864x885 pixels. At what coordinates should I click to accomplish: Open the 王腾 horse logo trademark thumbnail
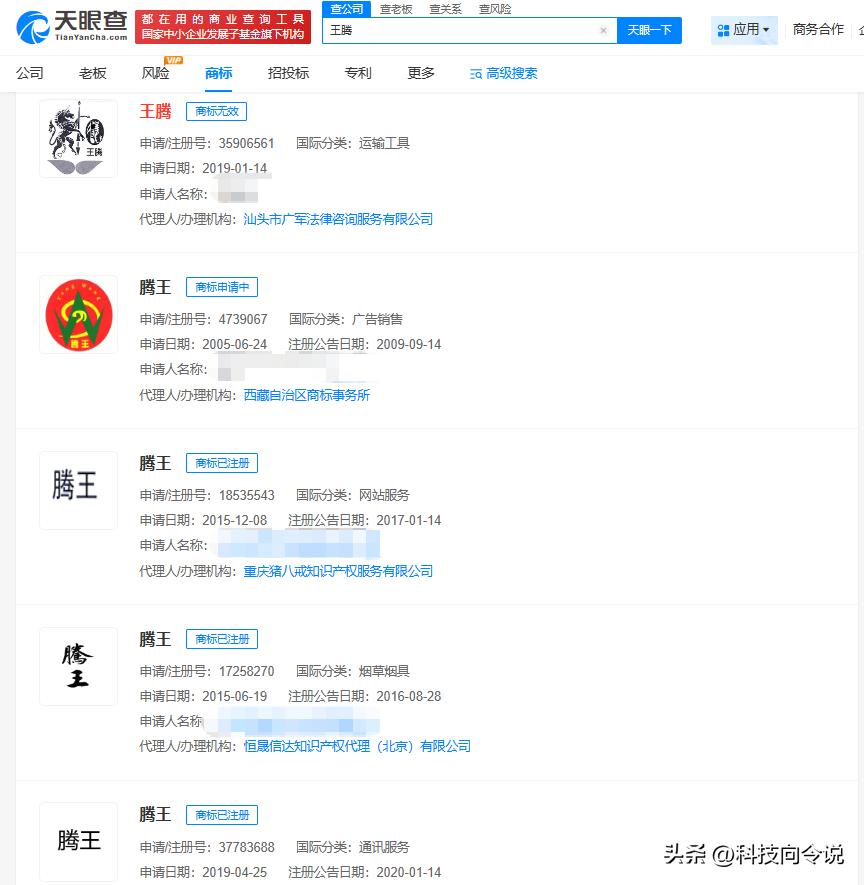(78, 139)
